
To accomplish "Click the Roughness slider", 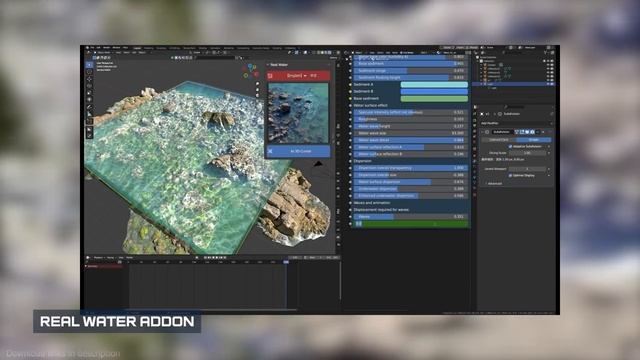I will (410, 119).
